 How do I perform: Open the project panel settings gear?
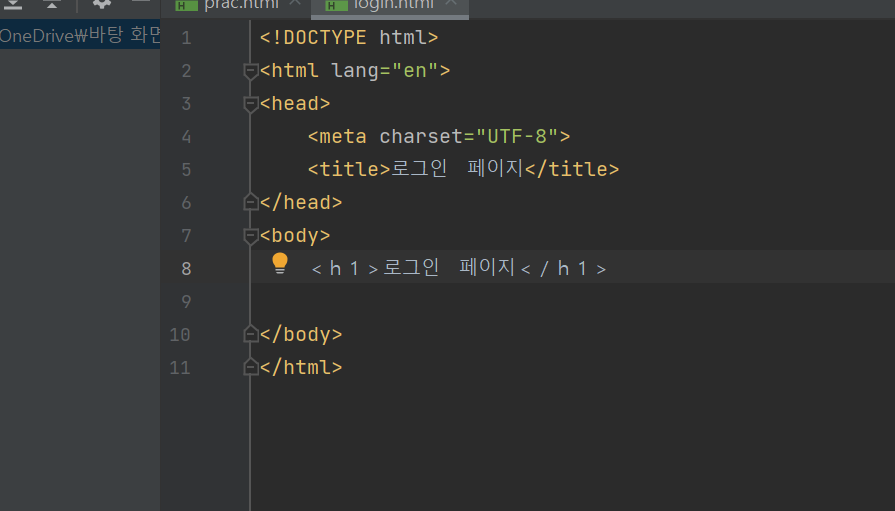[102, 3]
